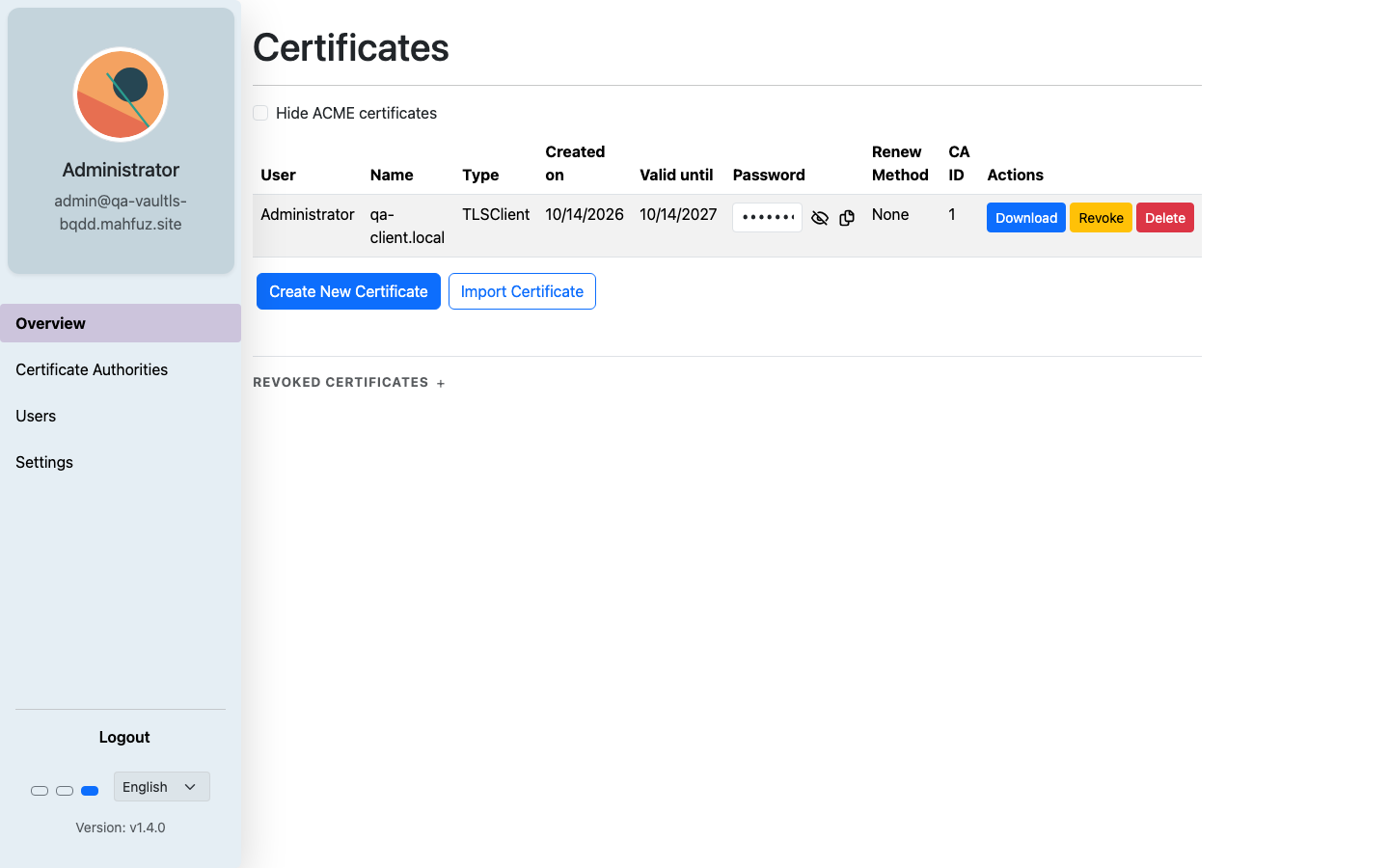The height and width of the screenshot is (868, 1389).
Task: Delete the qa-client.local certificate
Action: pyautogui.click(x=1165, y=218)
